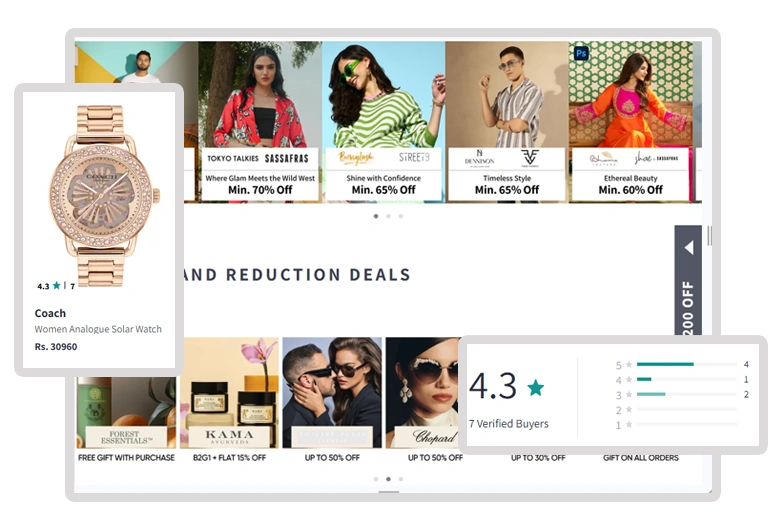Select third dot of top banner carousel
The width and height of the screenshot is (776, 518).
(401, 216)
